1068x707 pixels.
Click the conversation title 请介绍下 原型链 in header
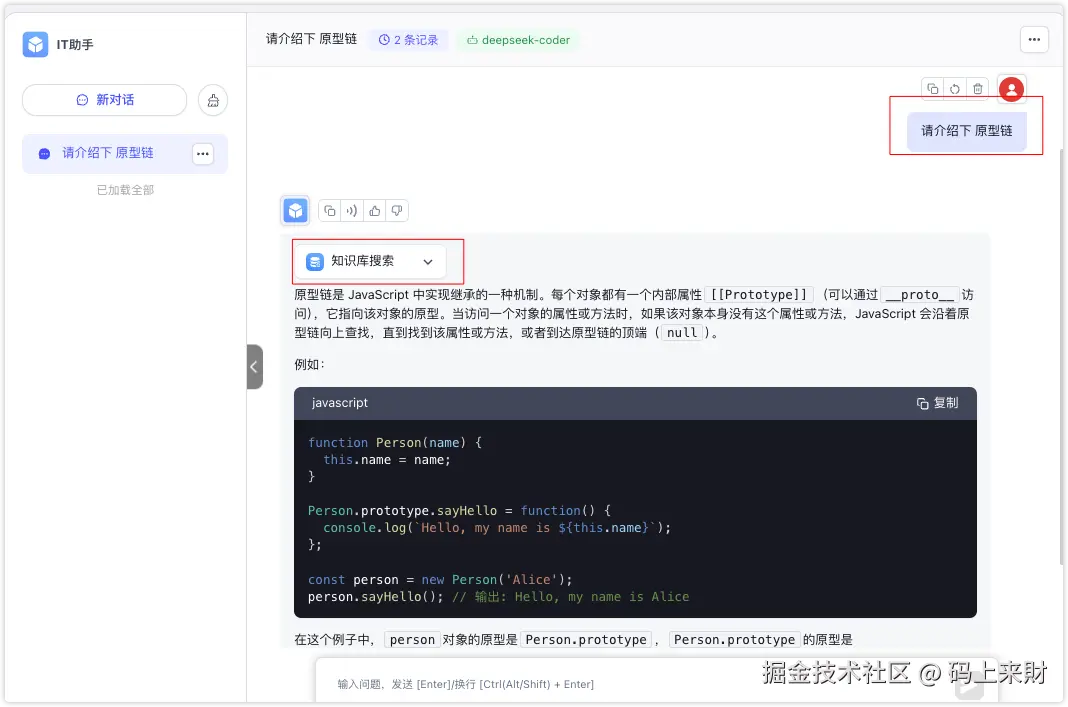[x=311, y=40]
